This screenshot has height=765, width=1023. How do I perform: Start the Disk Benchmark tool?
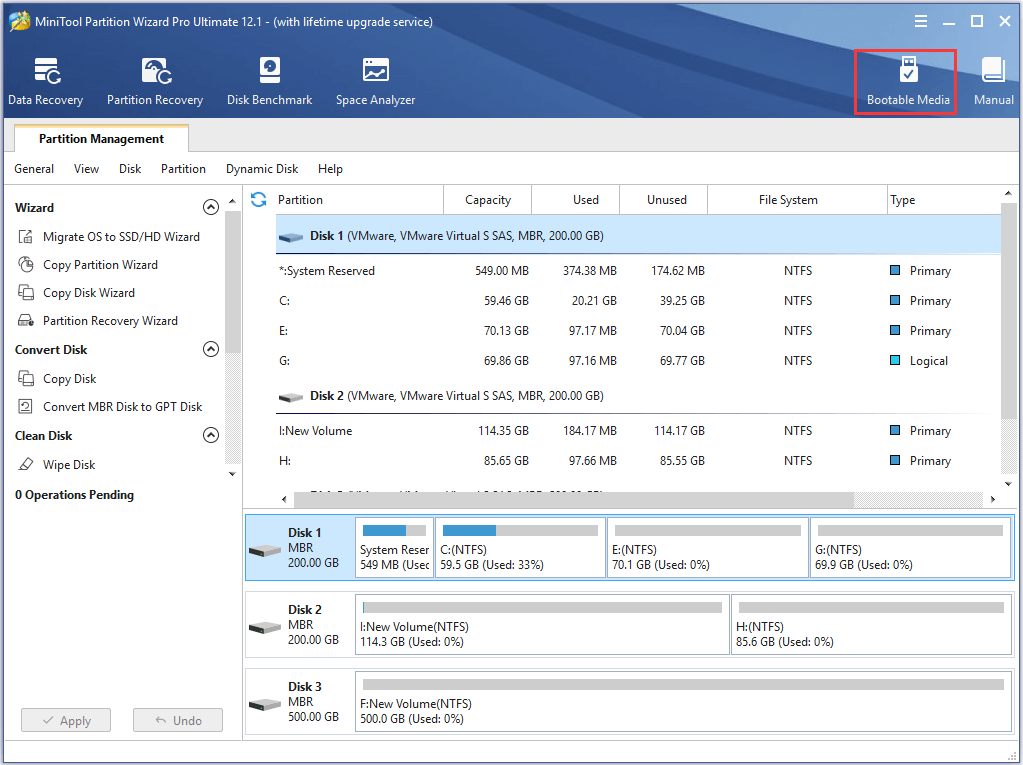click(269, 82)
